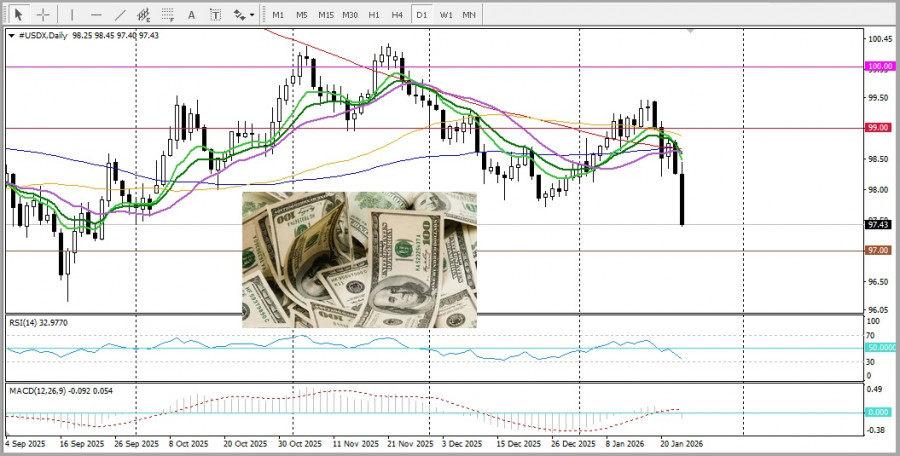
Task: Select the text label tool
Action: point(215,15)
